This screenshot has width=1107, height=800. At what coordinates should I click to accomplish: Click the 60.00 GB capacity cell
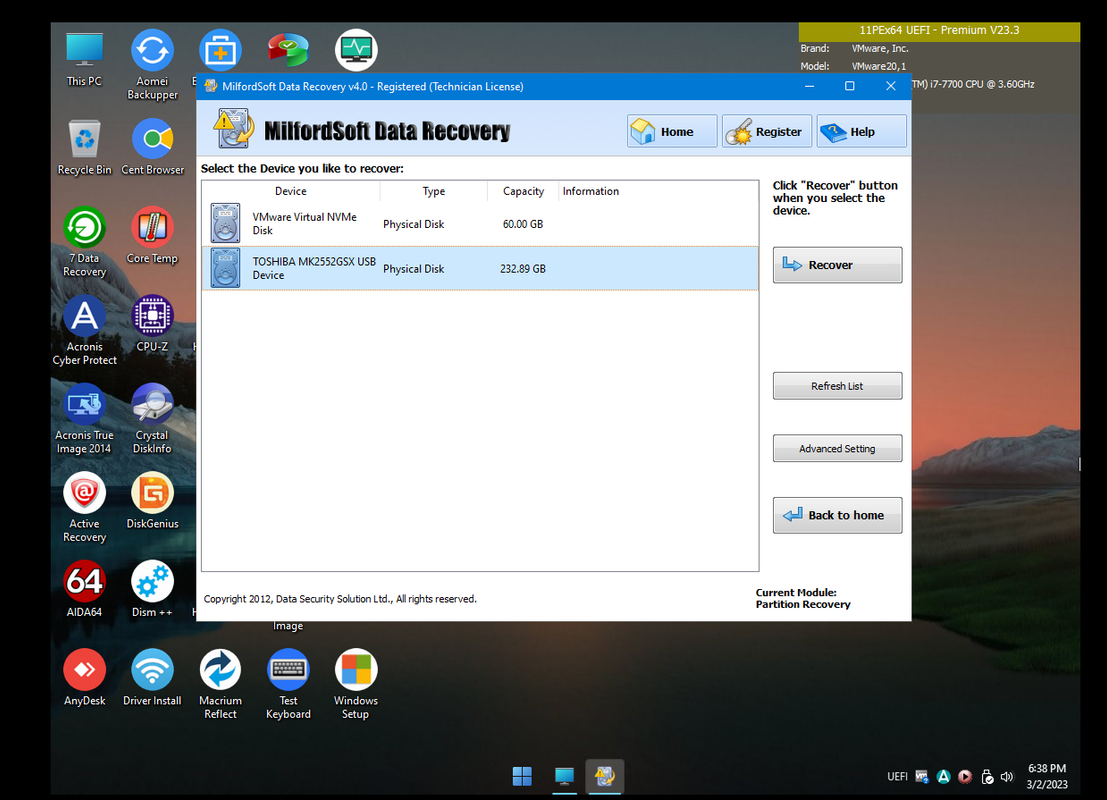point(522,224)
